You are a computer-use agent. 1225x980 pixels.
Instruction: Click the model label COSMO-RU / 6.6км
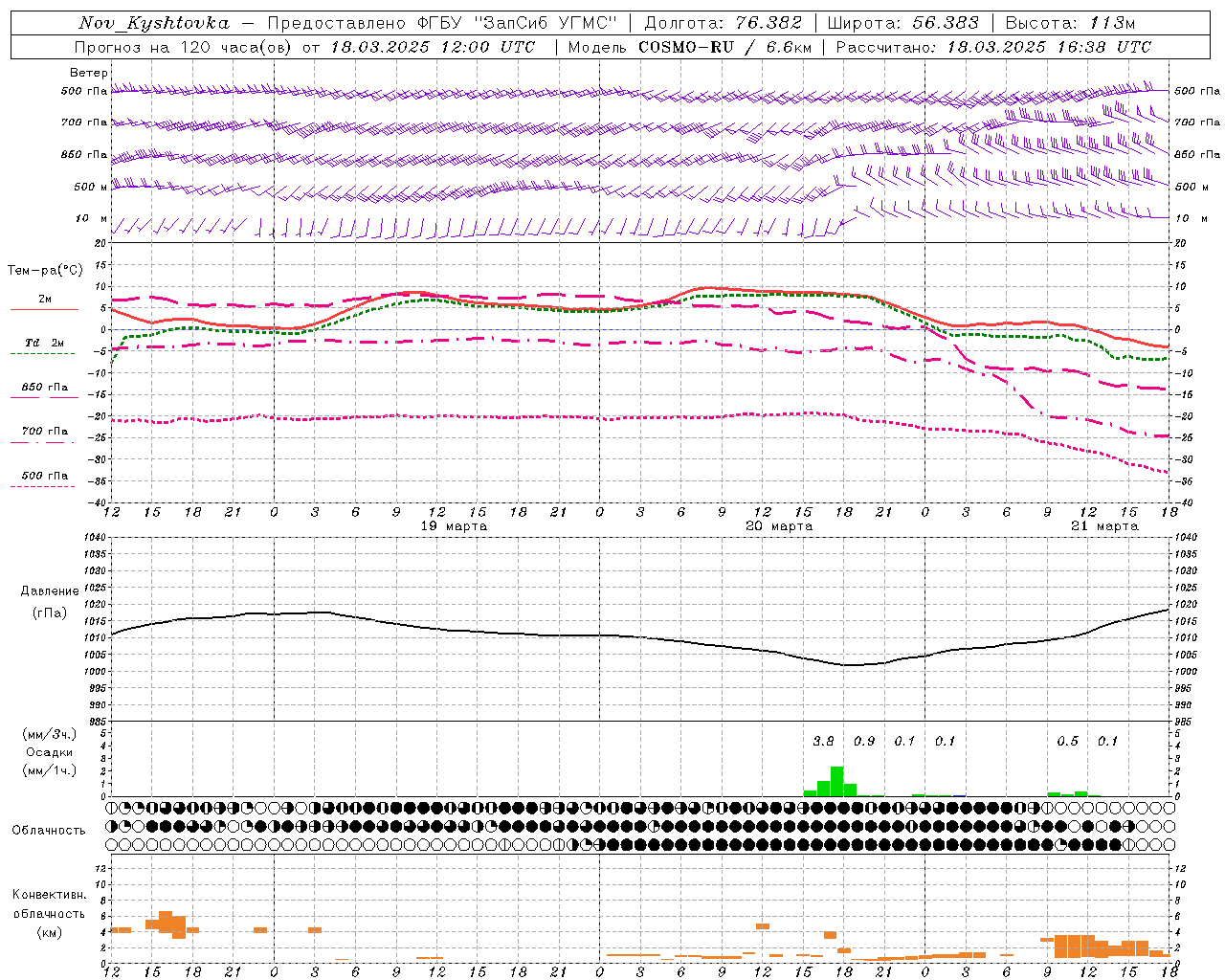click(x=724, y=47)
